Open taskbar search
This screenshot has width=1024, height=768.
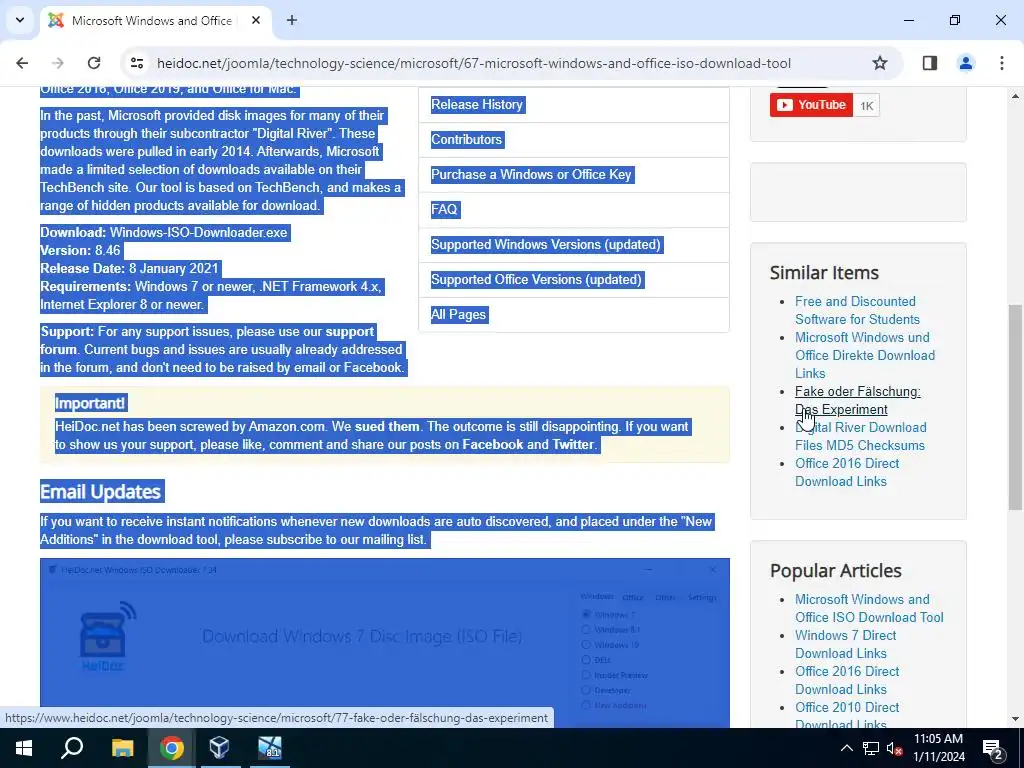[72, 748]
